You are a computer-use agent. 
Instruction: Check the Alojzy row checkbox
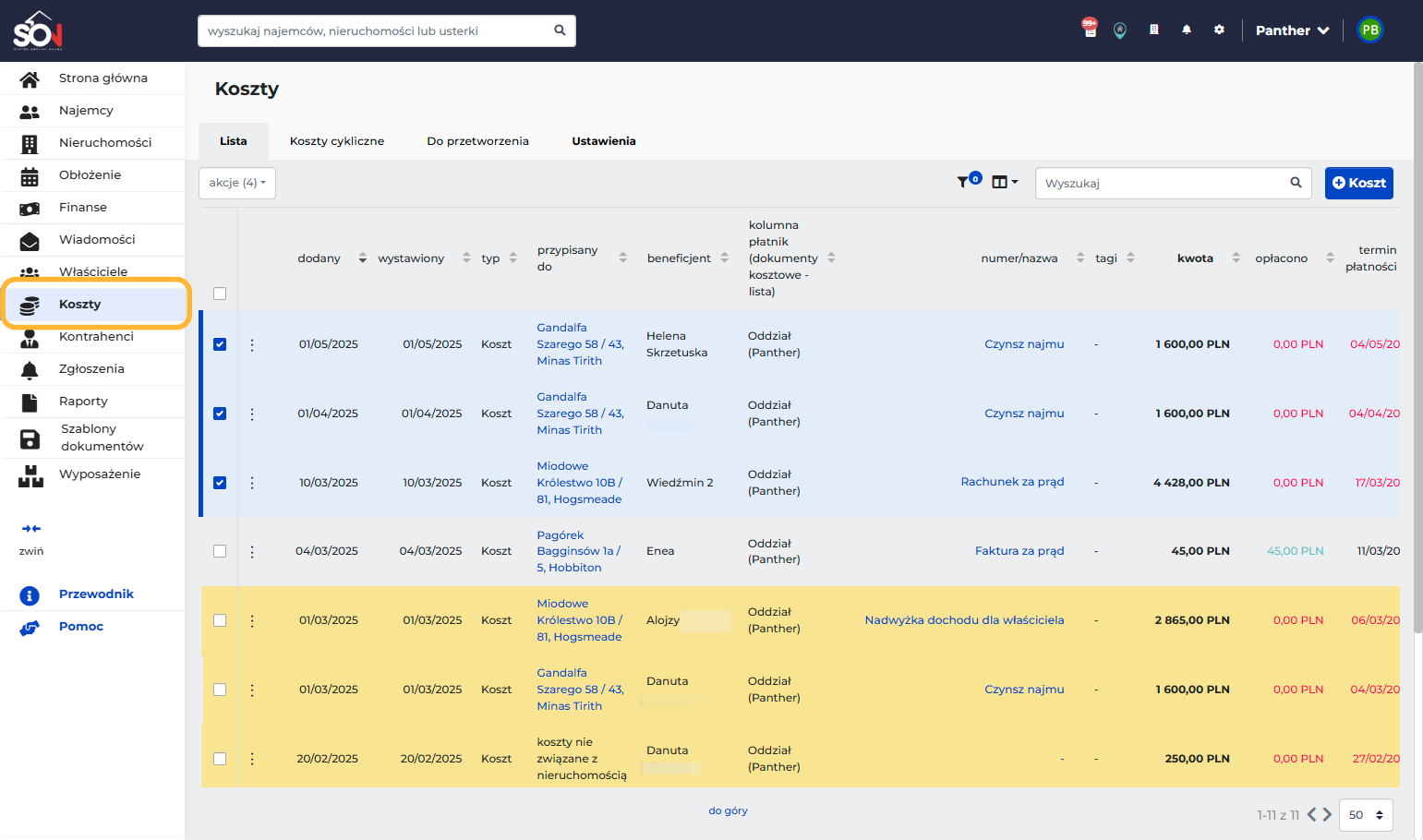click(x=220, y=620)
